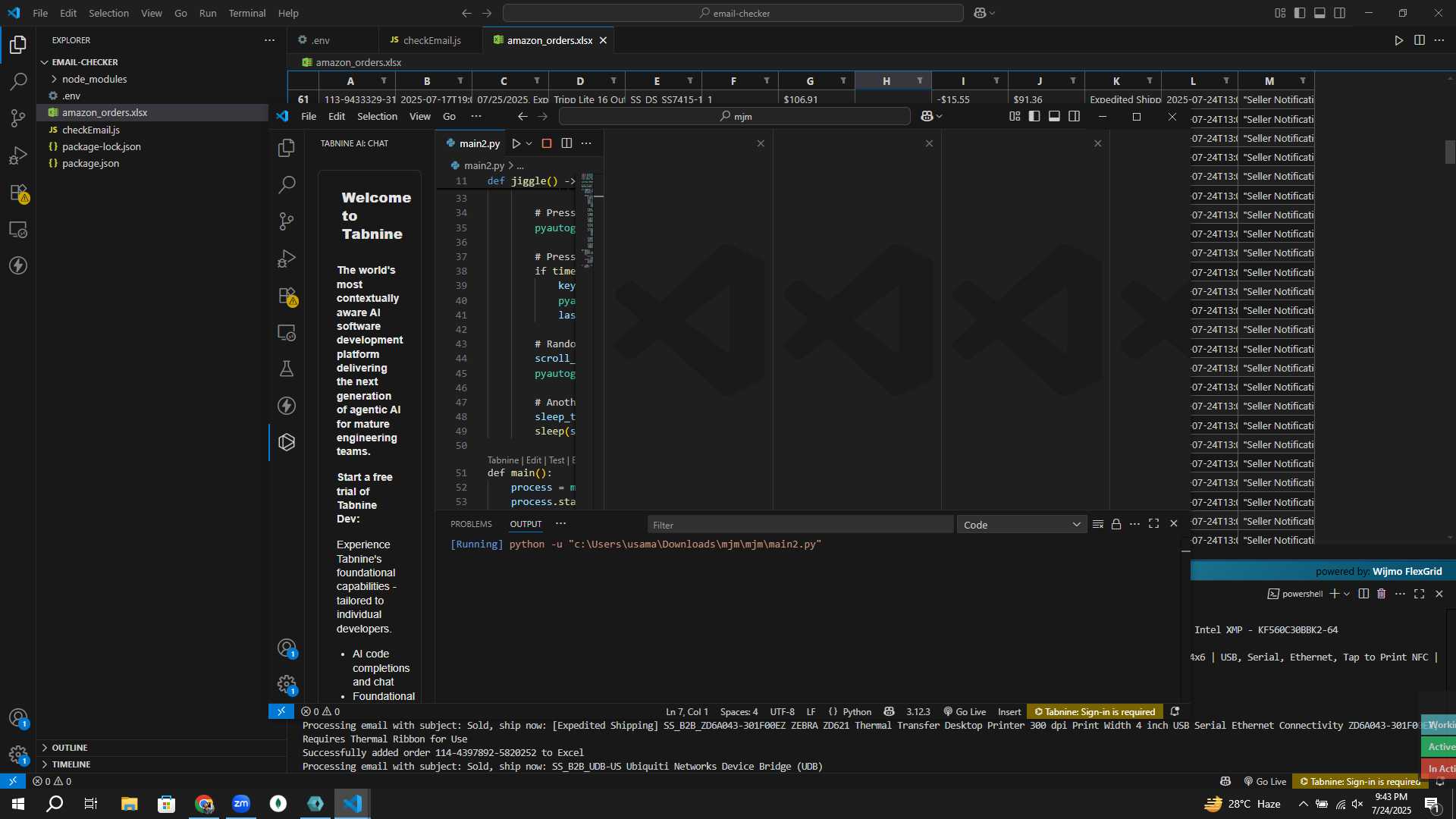The height and width of the screenshot is (819, 1456).
Task: Open Source Control icon in mjm window
Action: pyautogui.click(x=287, y=221)
